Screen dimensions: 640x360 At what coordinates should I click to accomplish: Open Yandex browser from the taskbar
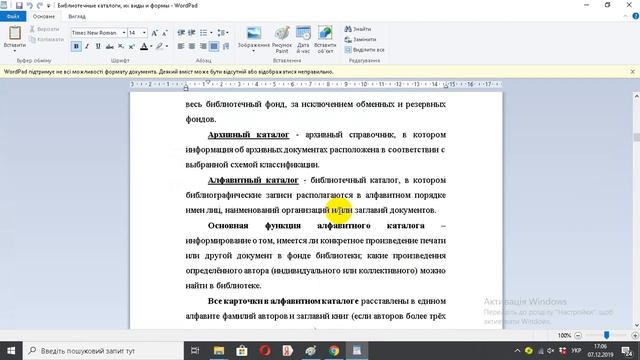point(288,351)
